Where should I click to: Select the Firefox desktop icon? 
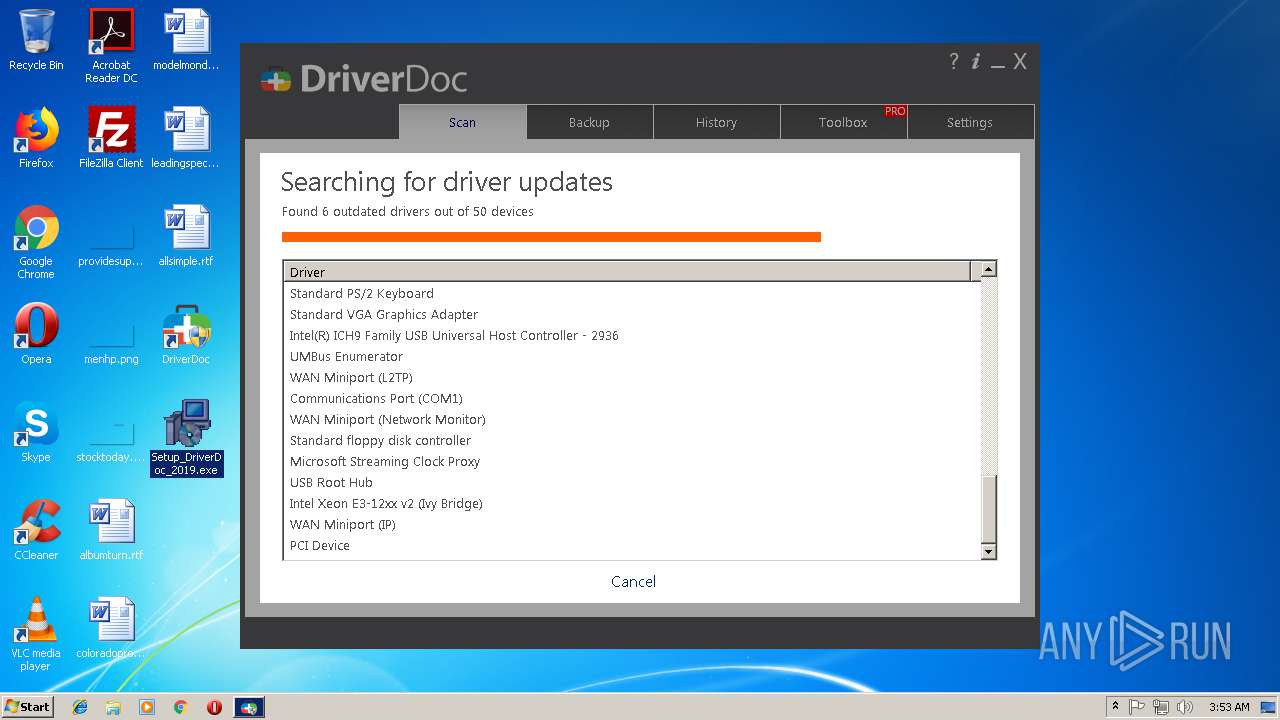point(36,138)
